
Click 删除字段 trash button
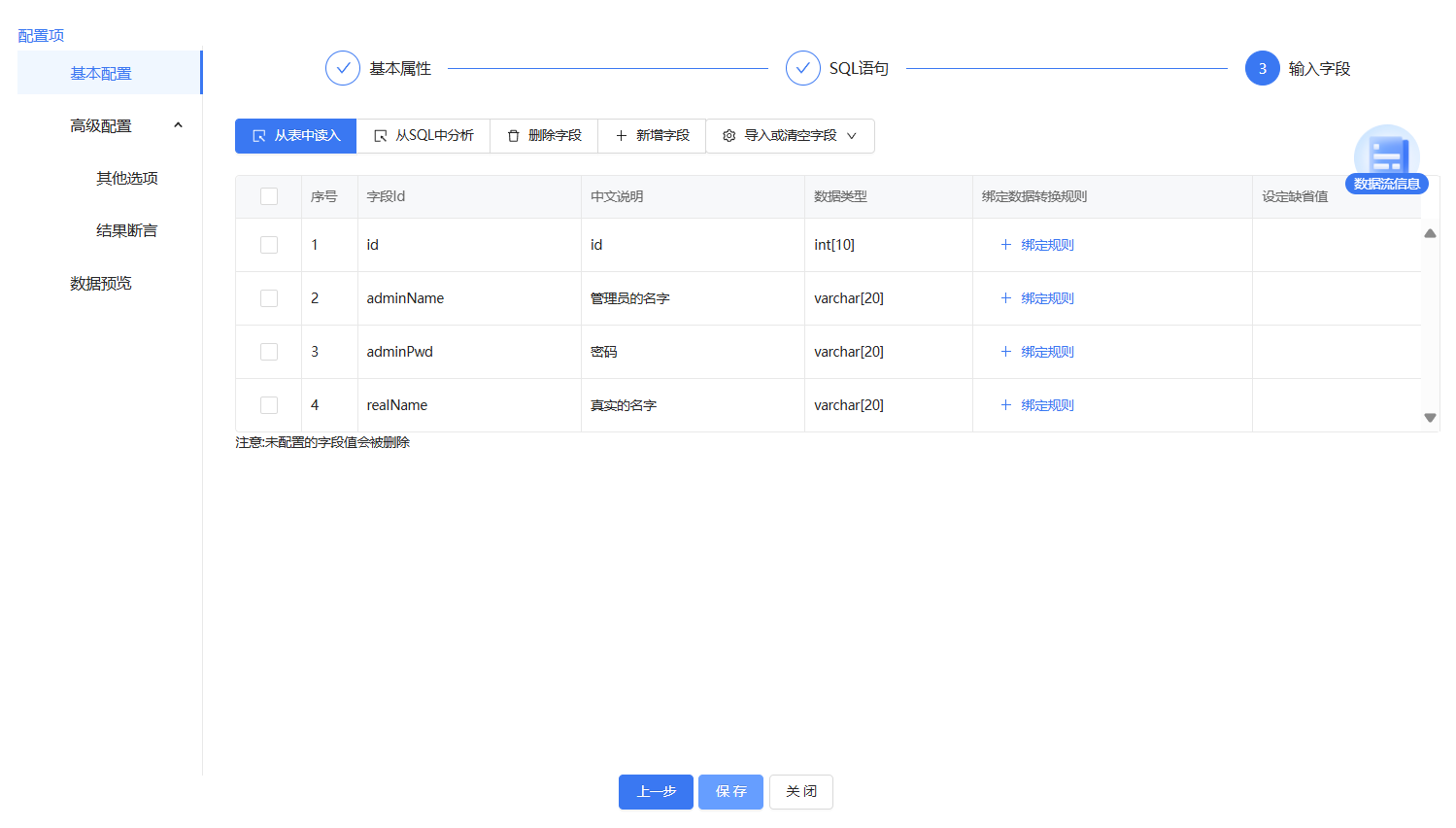(x=544, y=136)
